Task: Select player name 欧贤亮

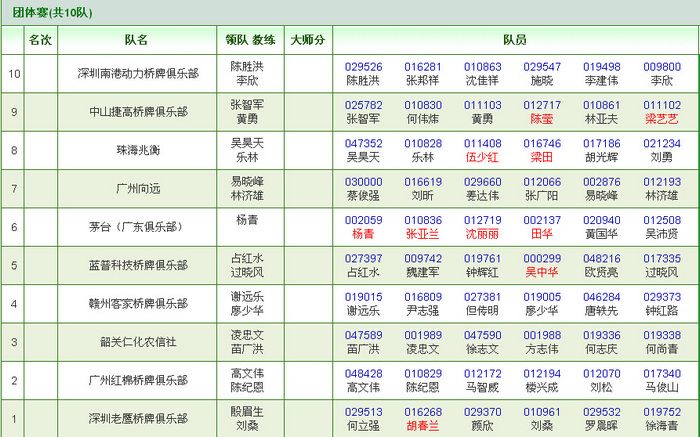Action: coord(601,273)
